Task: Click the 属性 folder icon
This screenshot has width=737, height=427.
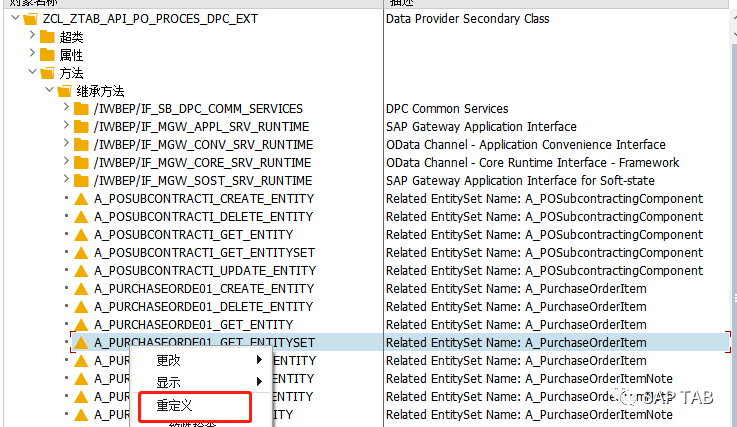Action: coord(47,55)
